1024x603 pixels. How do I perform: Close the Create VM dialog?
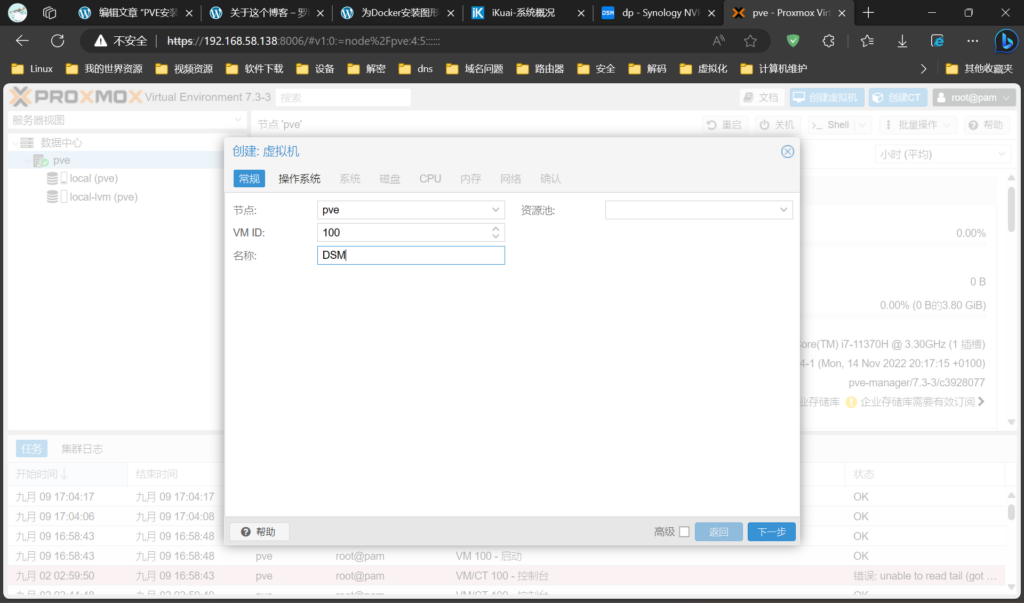click(x=787, y=151)
